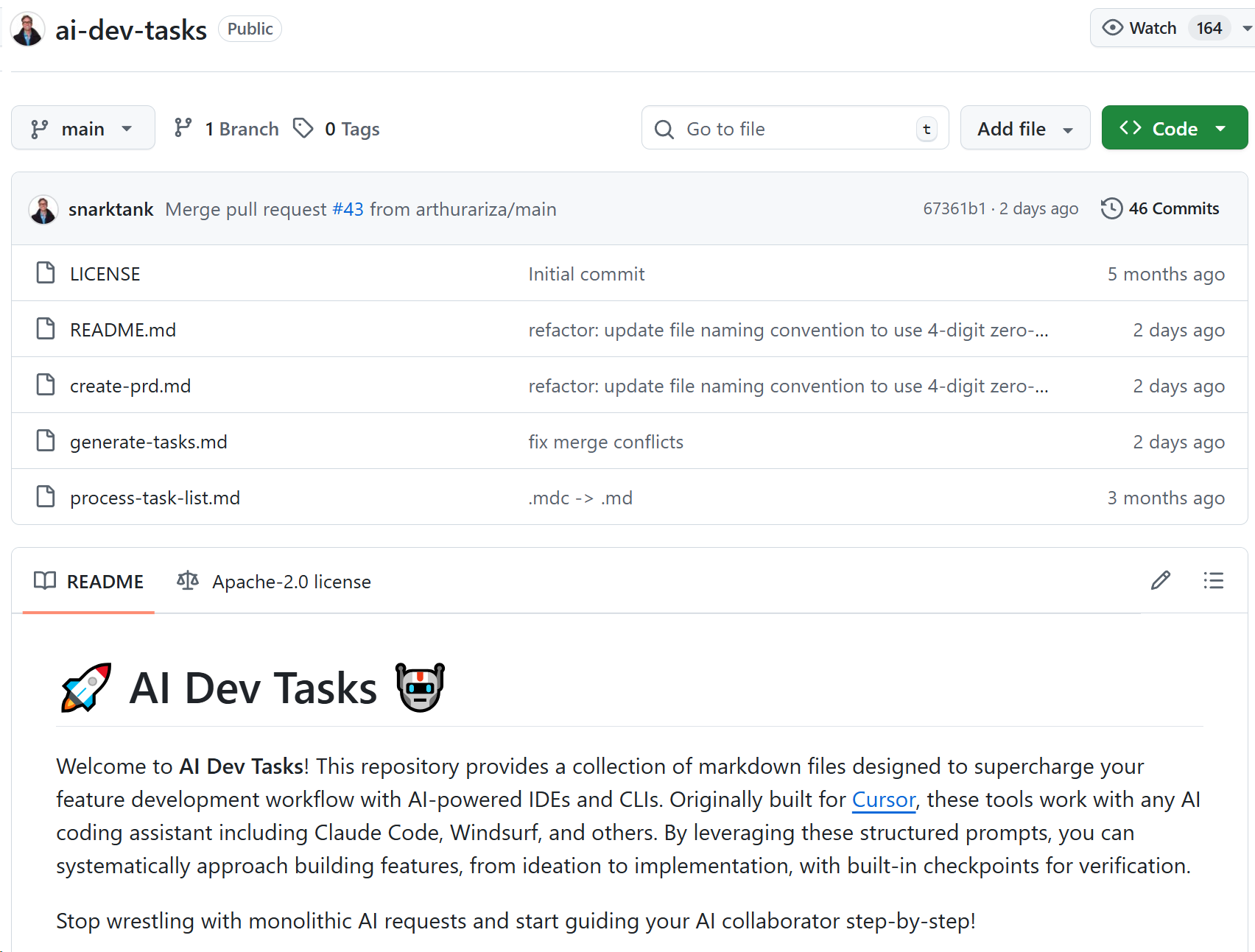Click the ai-dev-tasks repository title
Viewport: 1255px width, 952px height.
(131, 29)
